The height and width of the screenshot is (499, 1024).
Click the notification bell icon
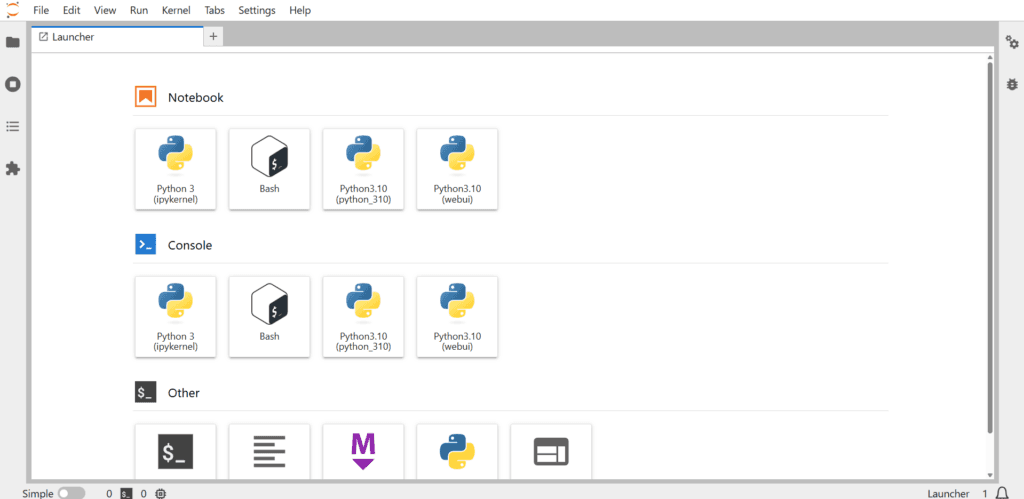coord(1002,493)
